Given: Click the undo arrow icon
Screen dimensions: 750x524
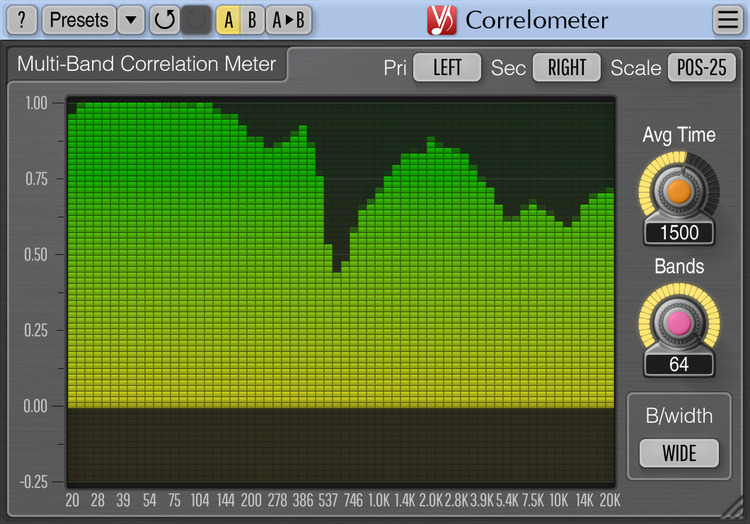Looking at the screenshot, I should (x=165, y=20).
